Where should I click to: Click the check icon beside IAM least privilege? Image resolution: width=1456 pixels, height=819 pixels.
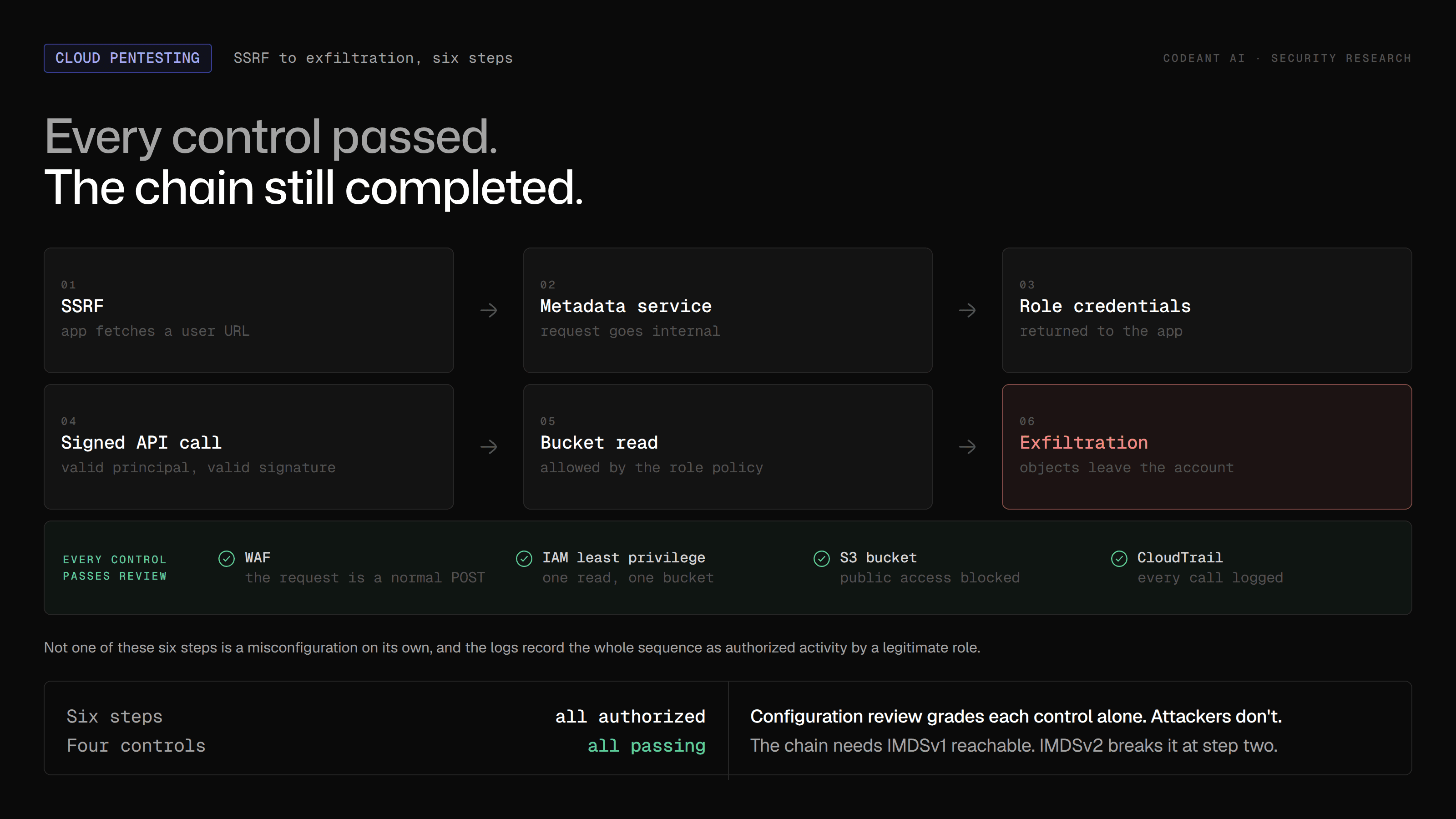point(524,558)
